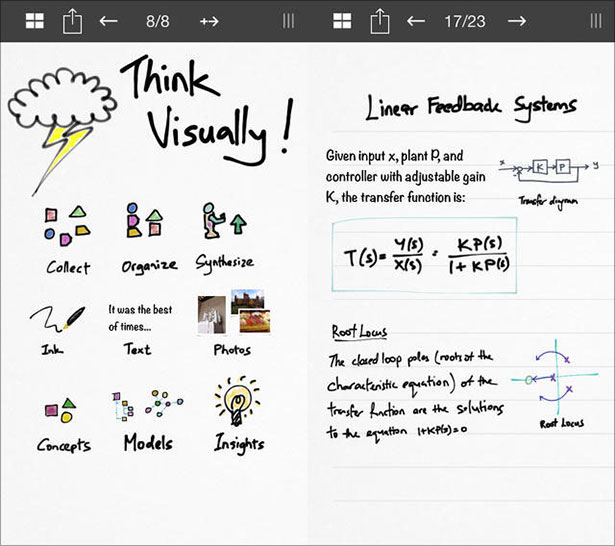Viewport: 615px width, 546px height.
Task: Tap share icon in left notebook toolbar
Action: pyautogui.click(x=72, y=20)
